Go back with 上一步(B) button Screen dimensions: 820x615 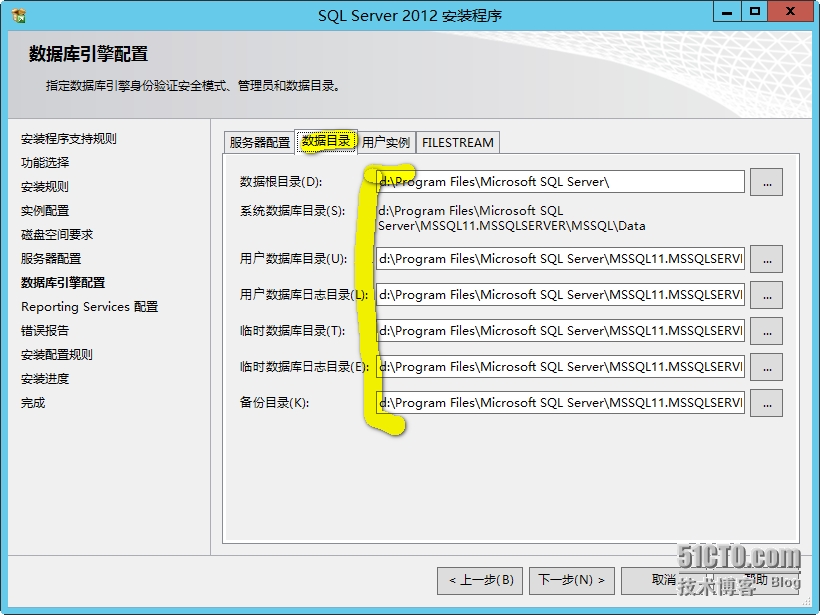480,580
